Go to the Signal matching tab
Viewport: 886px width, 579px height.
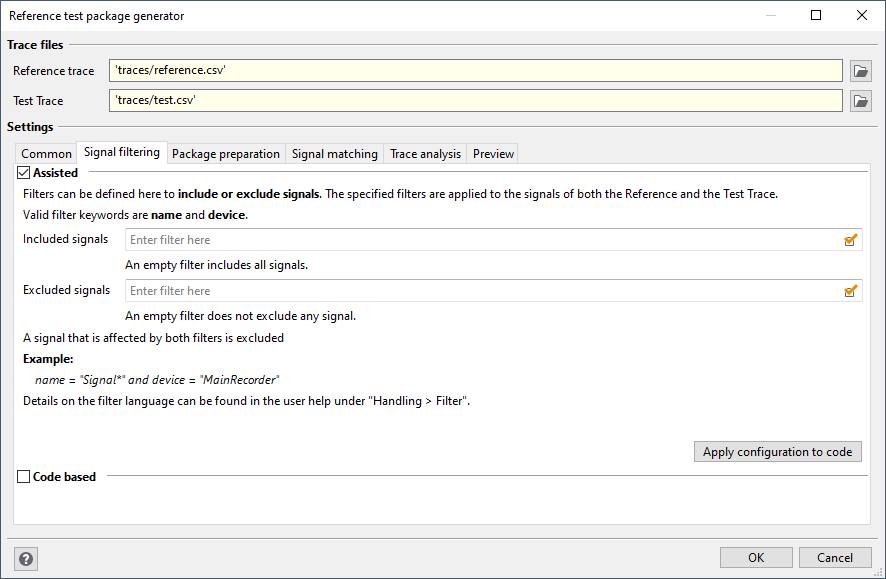tap(335, 154)
